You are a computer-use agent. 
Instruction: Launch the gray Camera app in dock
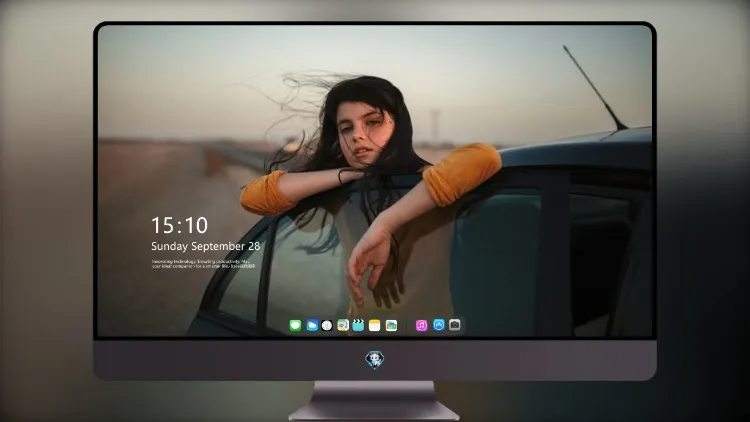click(455, 325)
